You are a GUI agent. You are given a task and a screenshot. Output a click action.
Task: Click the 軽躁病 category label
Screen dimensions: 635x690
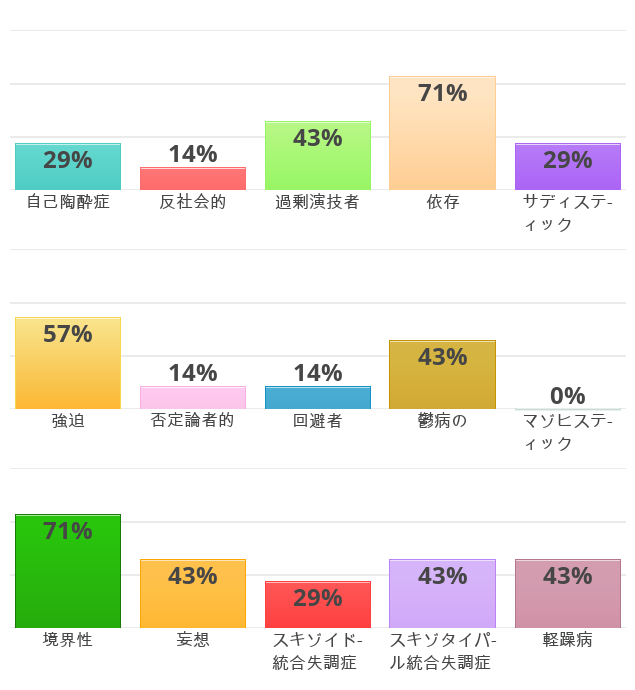[x=567, y=640]
